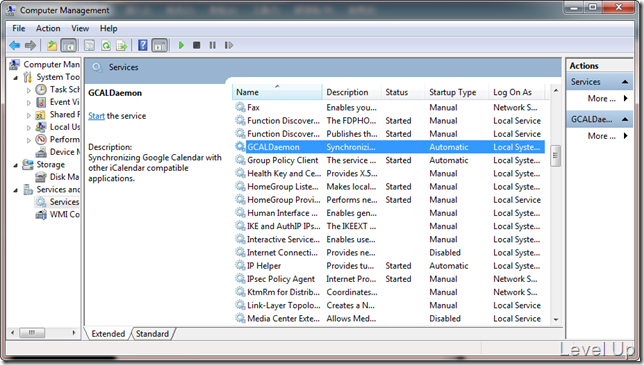Sort by the Status column header
The height and width of the screenshot is (365, 644).
tap(403, 92)
